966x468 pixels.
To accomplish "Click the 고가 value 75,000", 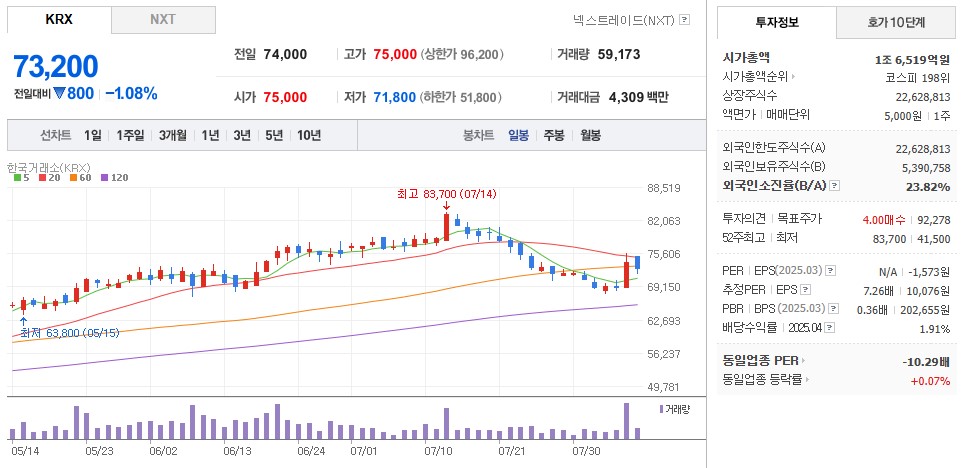I will 395,54.
